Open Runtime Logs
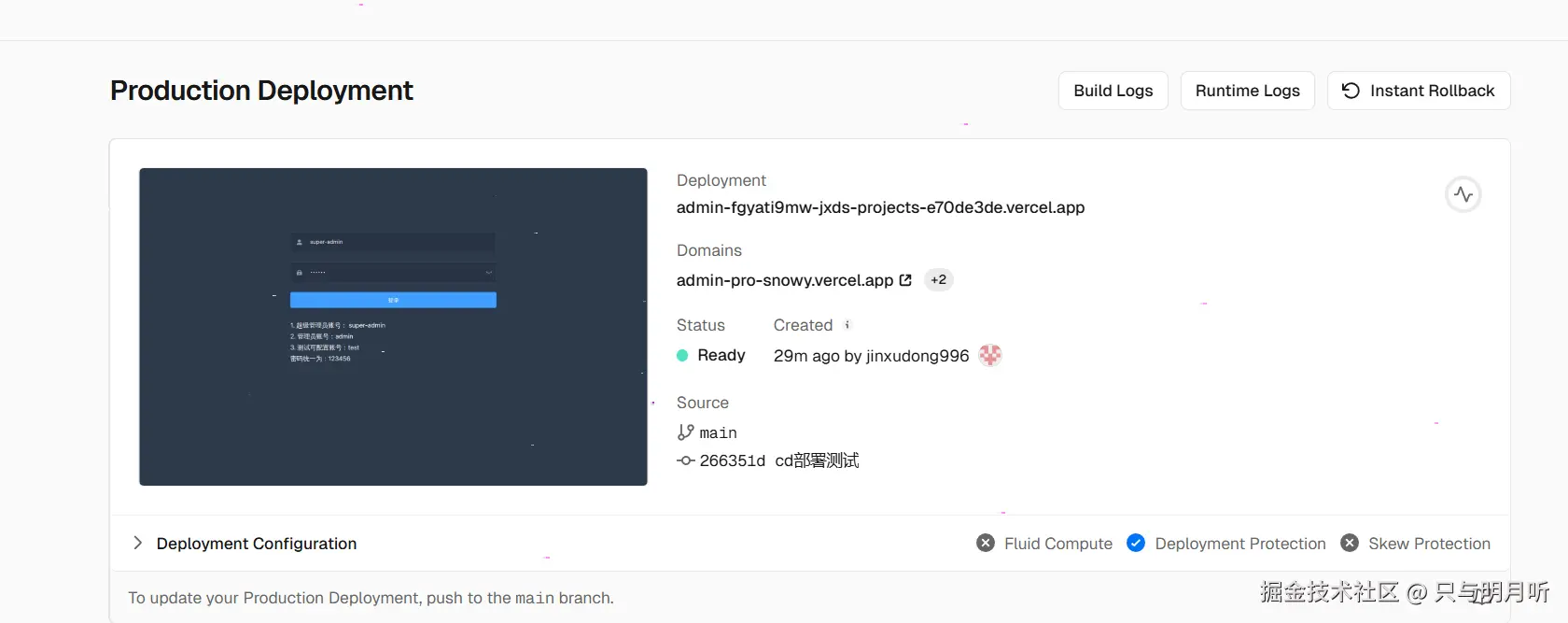This screenshot has height=623, width=1568. tap(1247, 91)
